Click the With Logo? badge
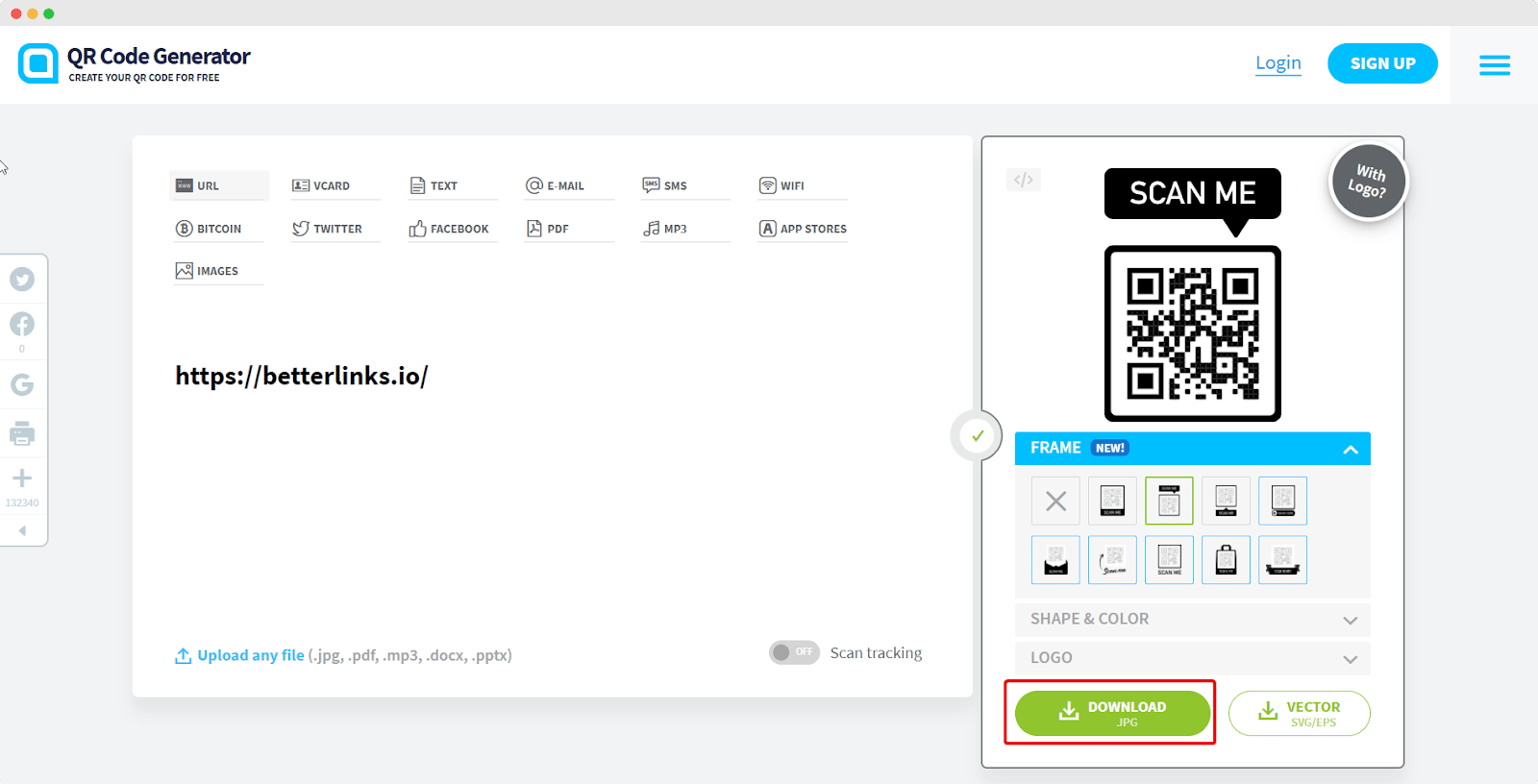 click(1368, 181)
